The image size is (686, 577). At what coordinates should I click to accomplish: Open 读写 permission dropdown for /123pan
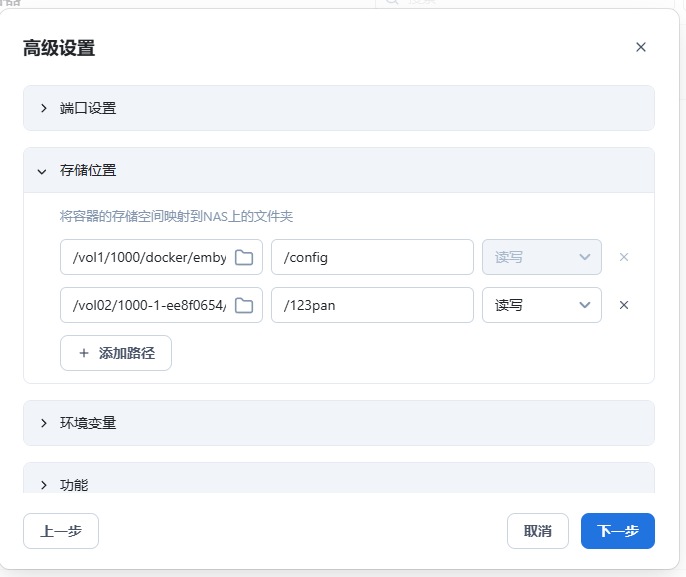(541, 305)
